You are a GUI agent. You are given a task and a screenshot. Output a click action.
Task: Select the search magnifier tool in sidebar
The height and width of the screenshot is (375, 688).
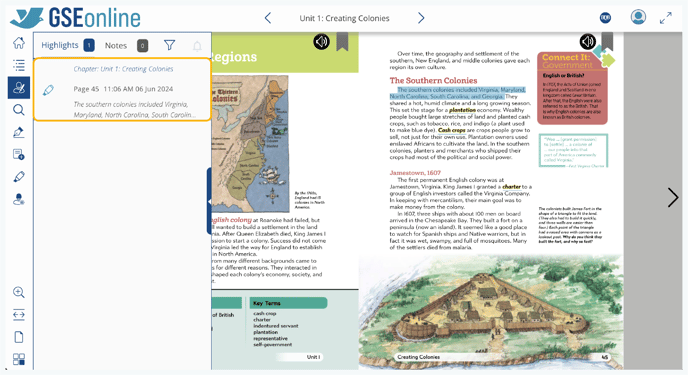click(x=19, y=110)
